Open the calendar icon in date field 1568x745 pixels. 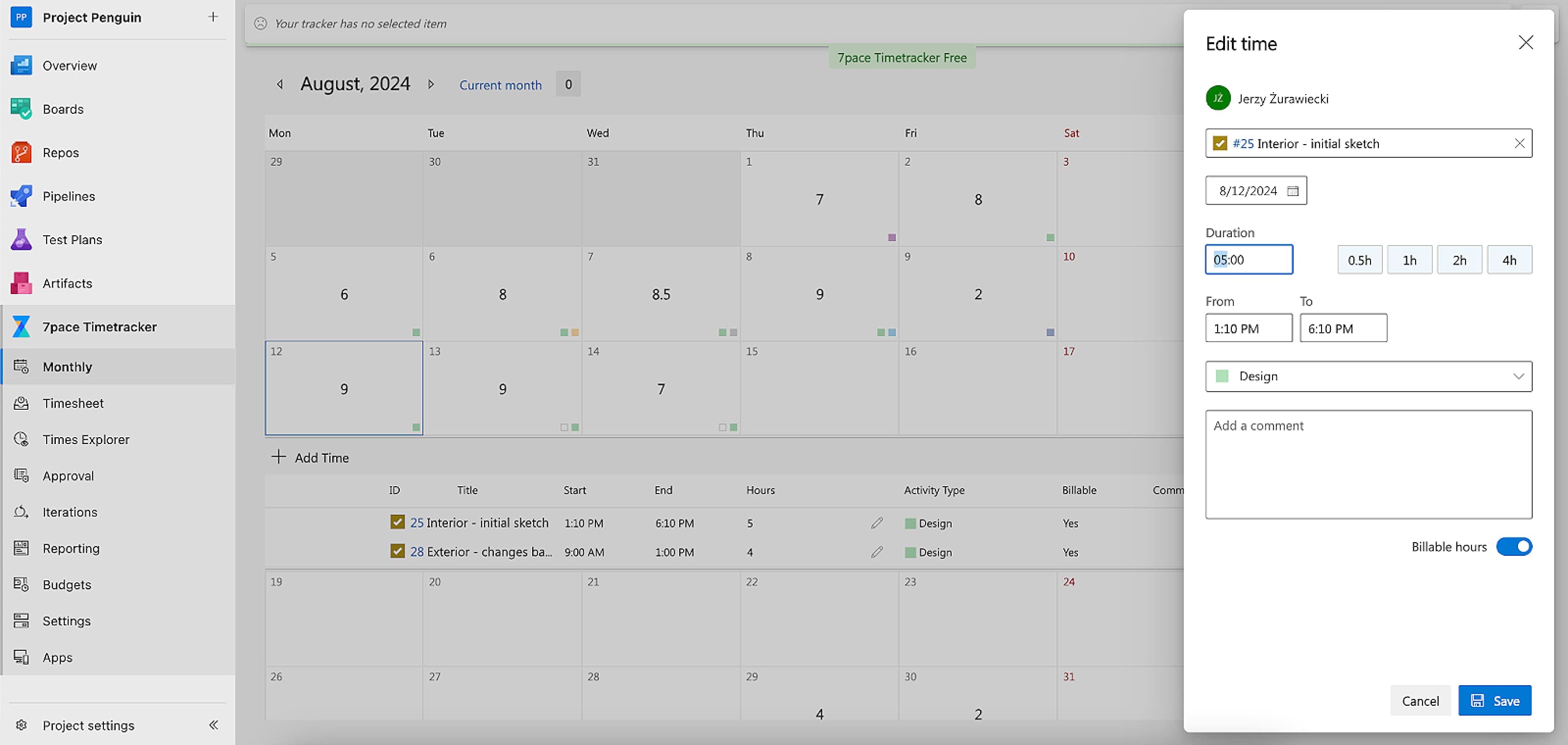pos(1293,191)
